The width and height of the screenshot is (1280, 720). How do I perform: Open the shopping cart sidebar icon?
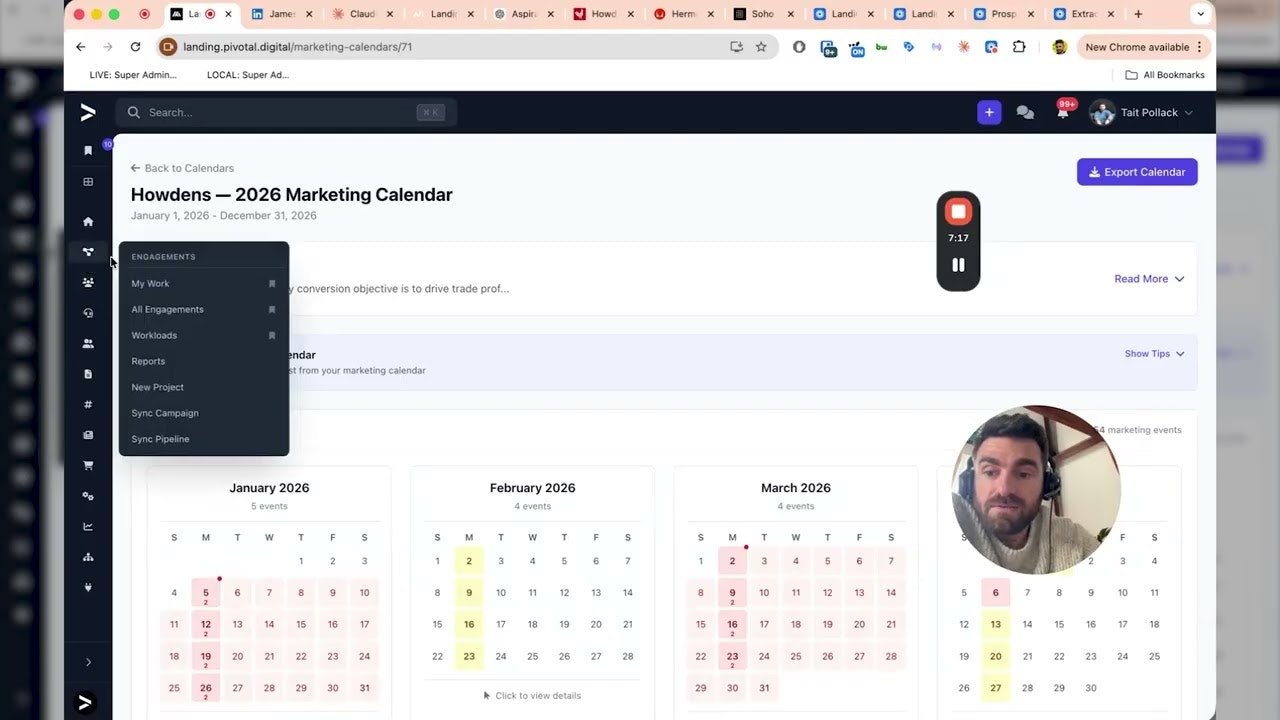(88, 465)
